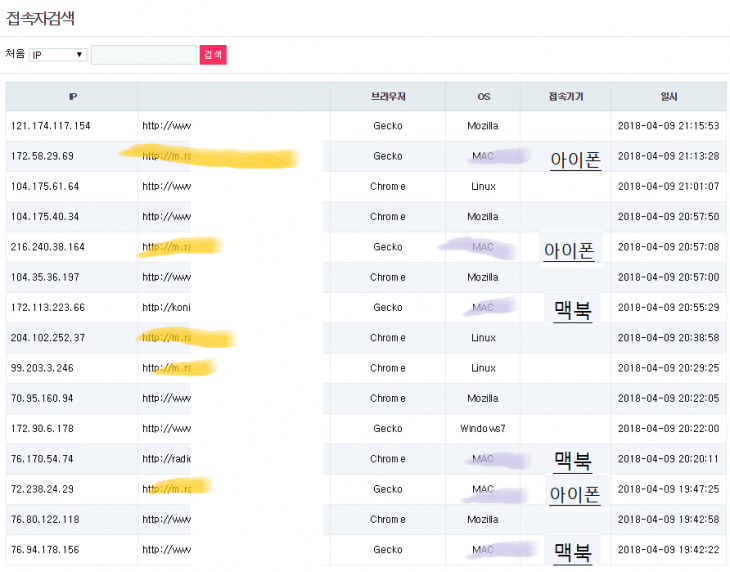Viewport: 730px width, 572px height.
Task: Click IP address 216.240.38.164
Action: [x=48, y=247]
